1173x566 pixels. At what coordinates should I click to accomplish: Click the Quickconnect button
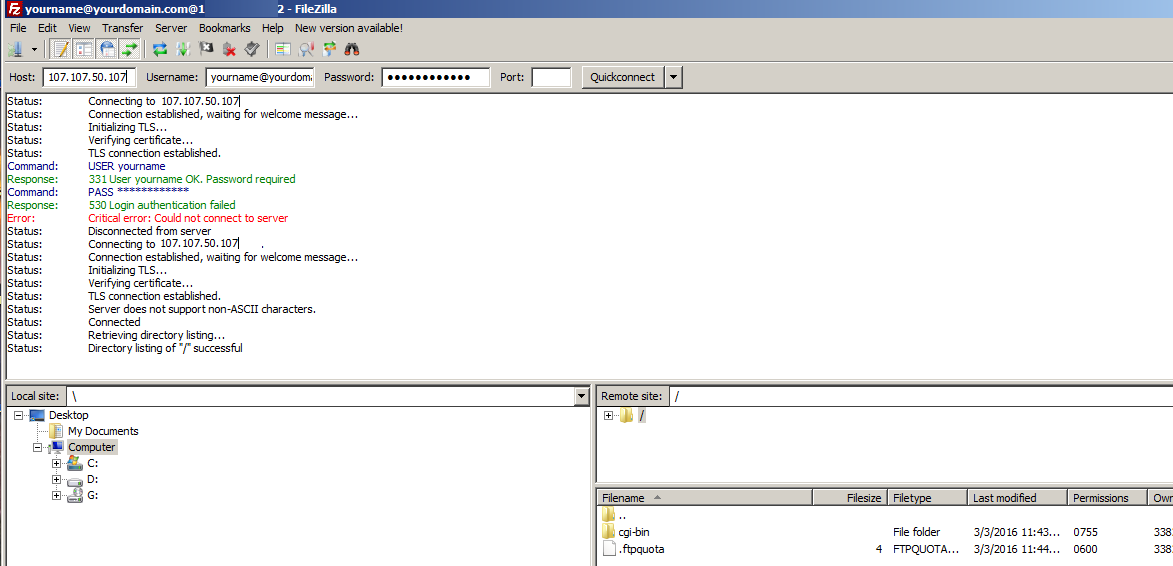622,77
